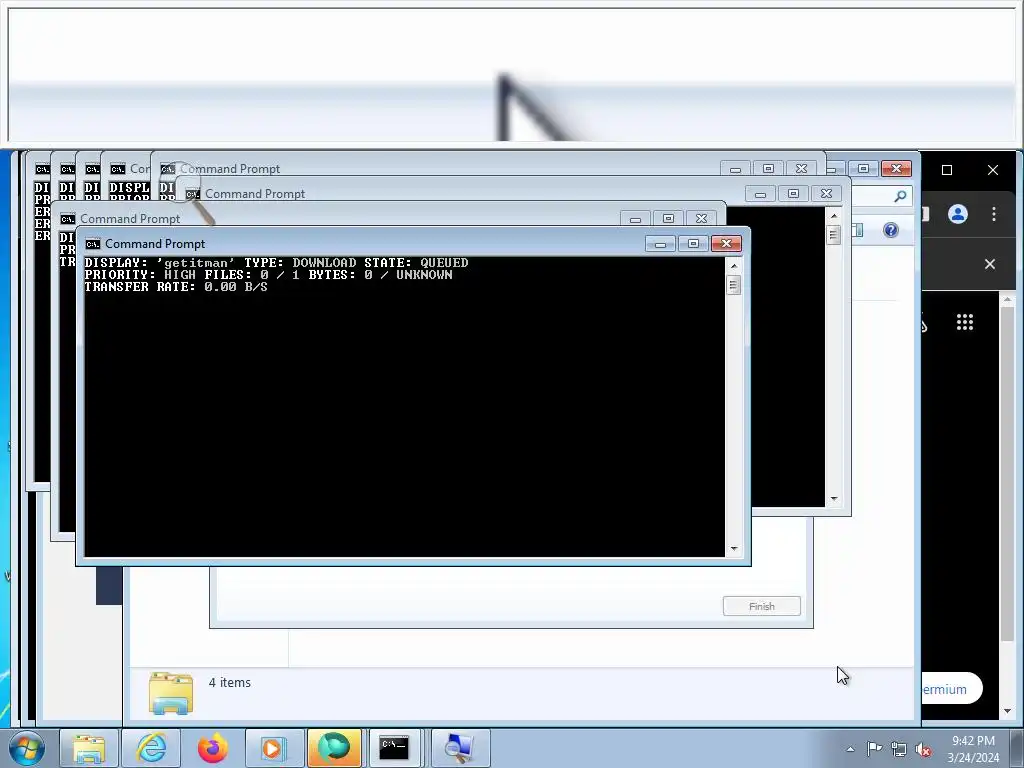
Task: Open Action Center flag icon
Action: [x=874, y=749]
